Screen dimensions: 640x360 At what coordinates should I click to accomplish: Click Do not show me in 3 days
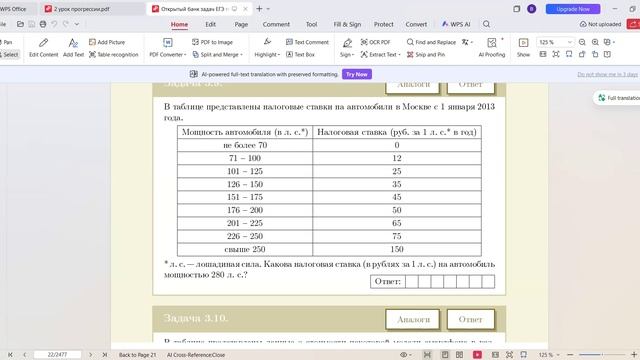click(607, 74)
